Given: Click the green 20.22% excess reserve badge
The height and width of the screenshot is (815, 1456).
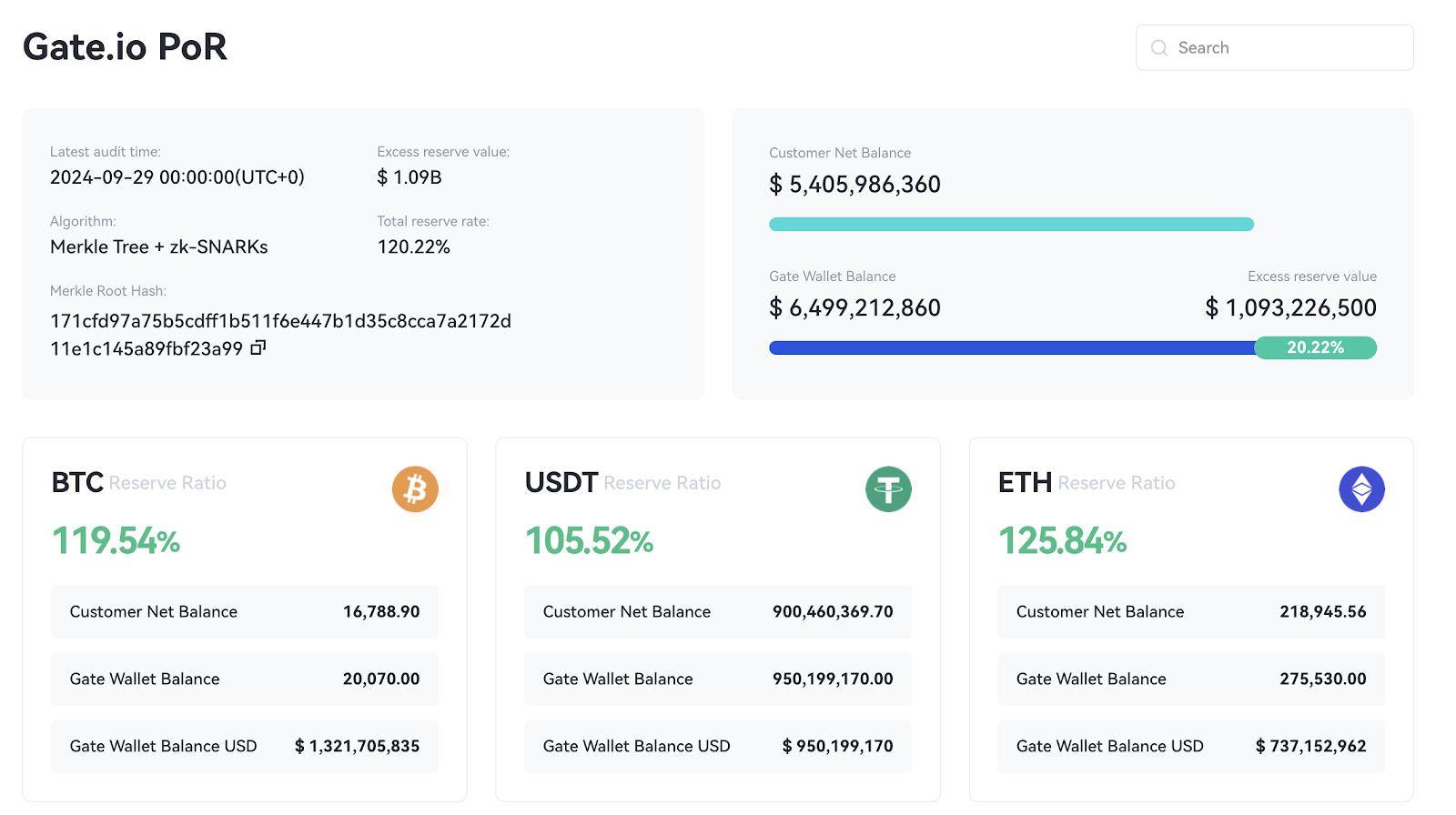Looking at the screenshot, I should (x=1315, y=347).
